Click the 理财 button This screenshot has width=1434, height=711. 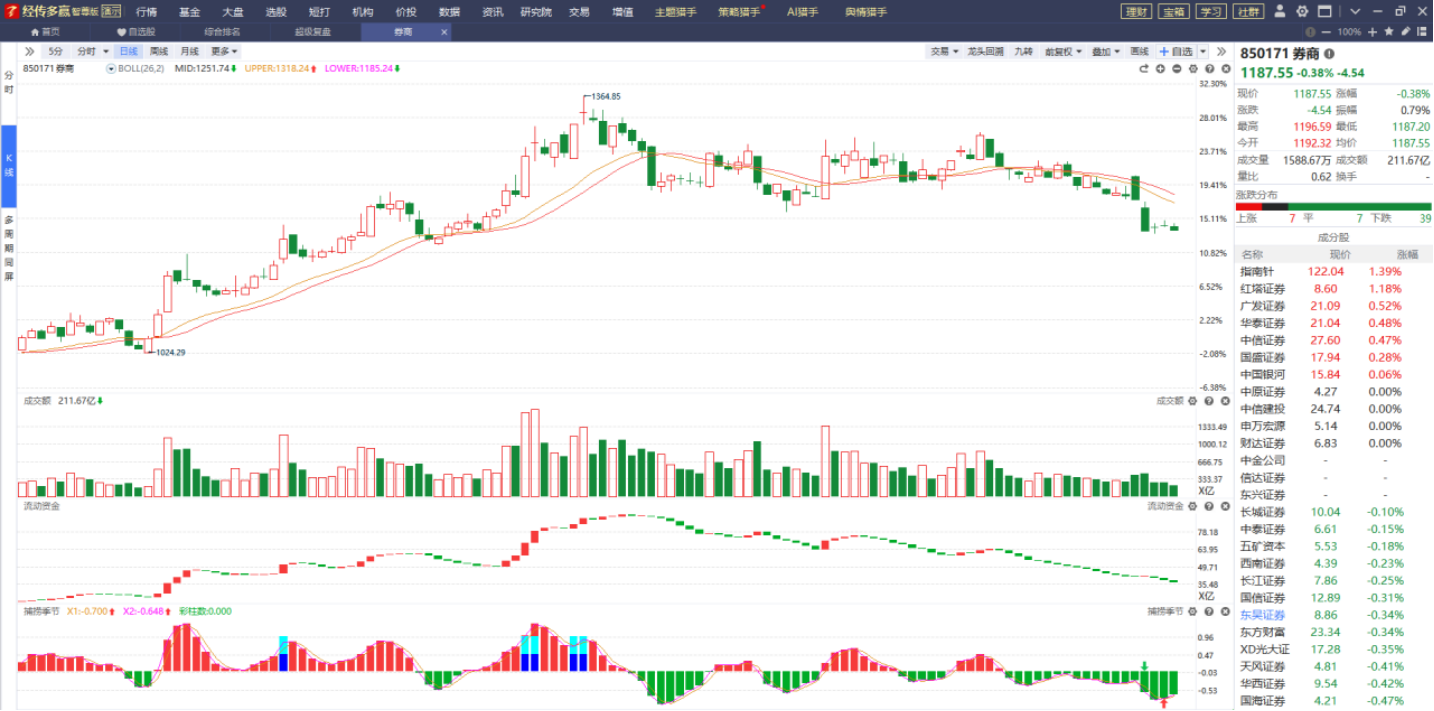(x=1136, y=12)
